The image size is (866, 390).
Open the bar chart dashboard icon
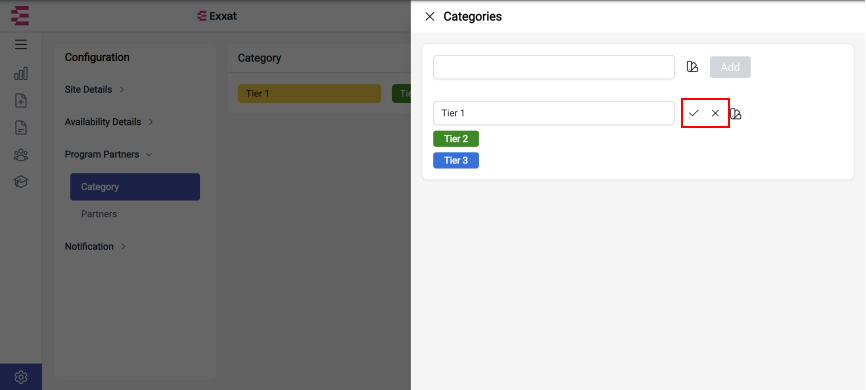[x=21, y=73]
